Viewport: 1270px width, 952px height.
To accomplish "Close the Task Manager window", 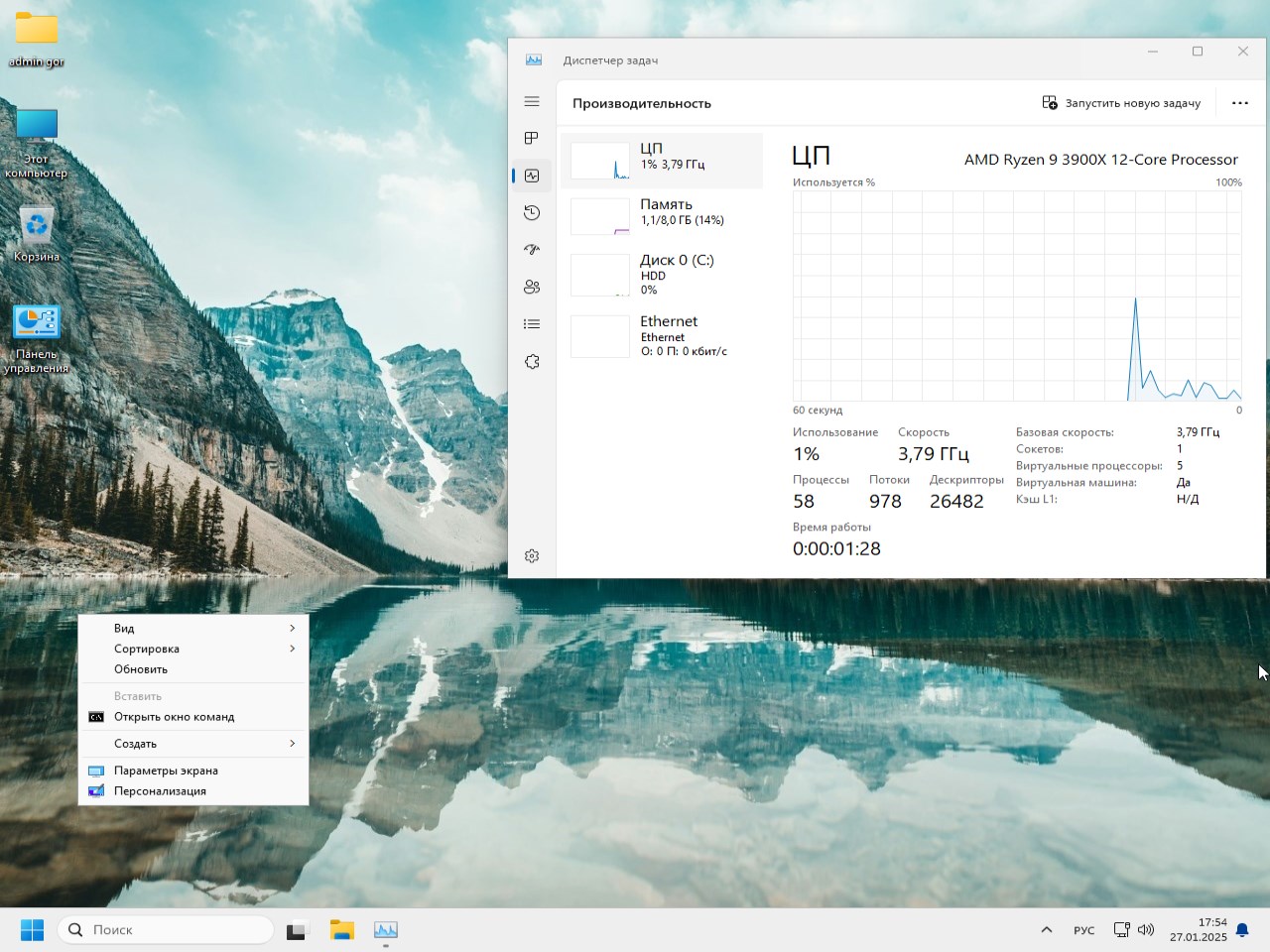I will coord(1243,52).
